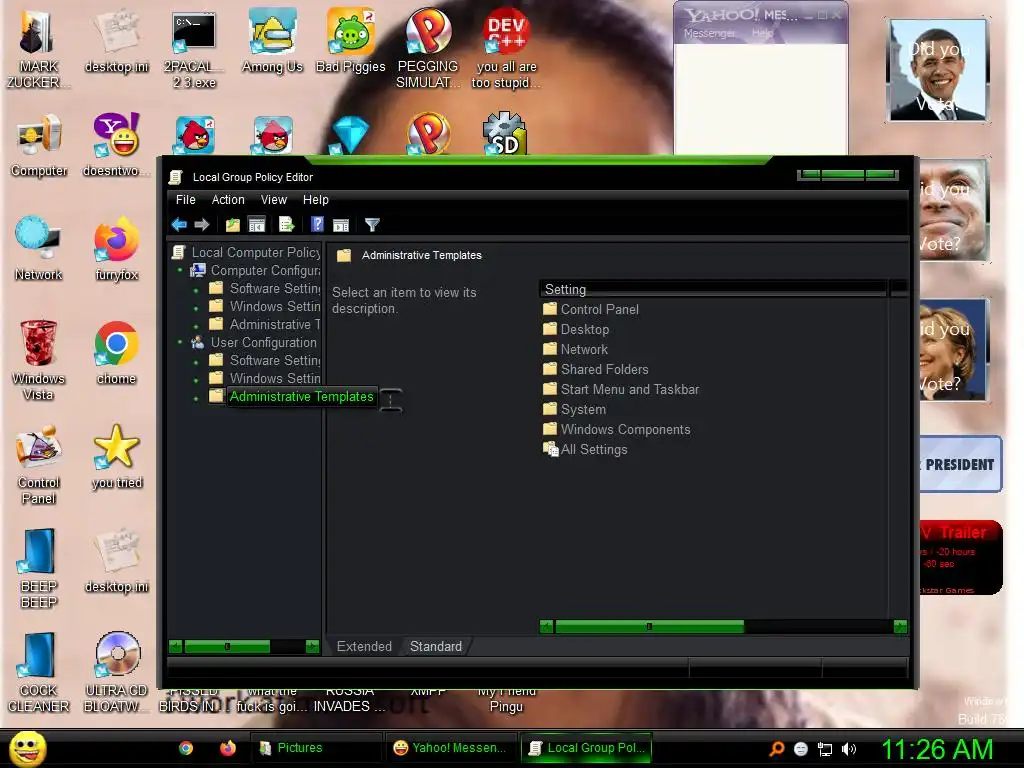Go up one level with folder-arrow icon
Viewport: 1024px width, 768px height.
pyautogui.click(x=232, y=225)
